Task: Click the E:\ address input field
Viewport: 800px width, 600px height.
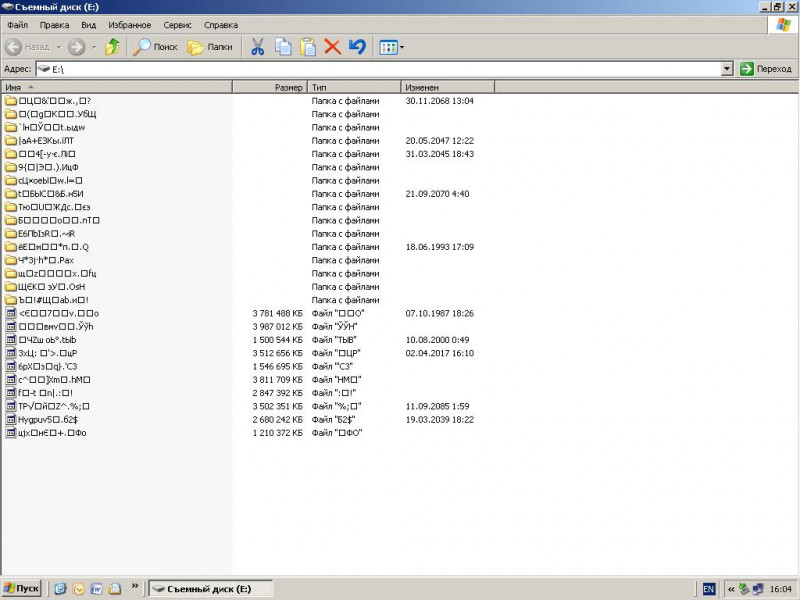Action: [x=380, y=69]
